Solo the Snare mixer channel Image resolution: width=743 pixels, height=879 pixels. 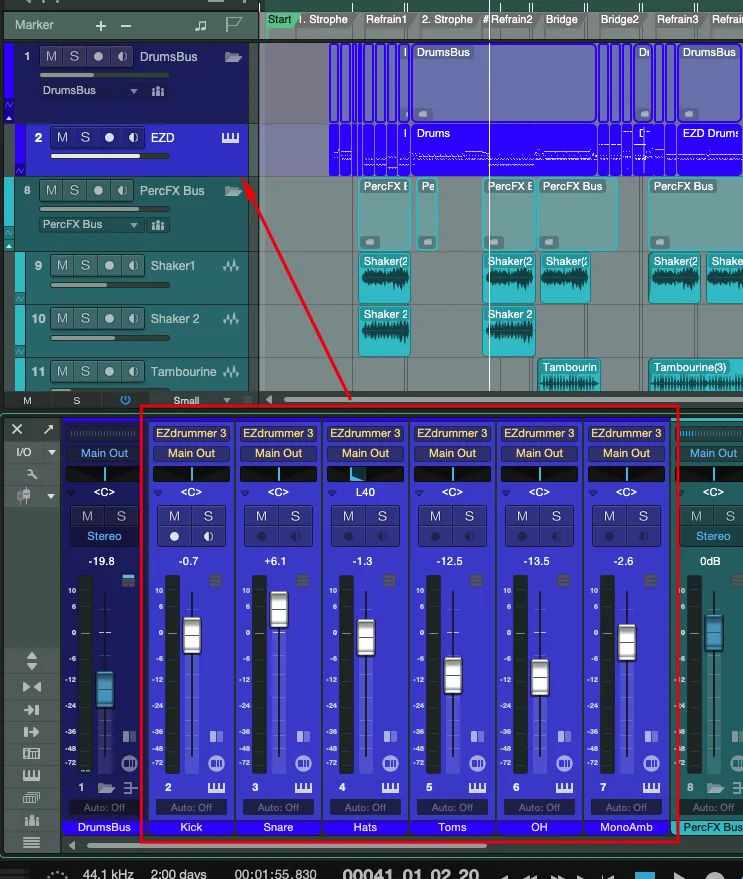295,516
